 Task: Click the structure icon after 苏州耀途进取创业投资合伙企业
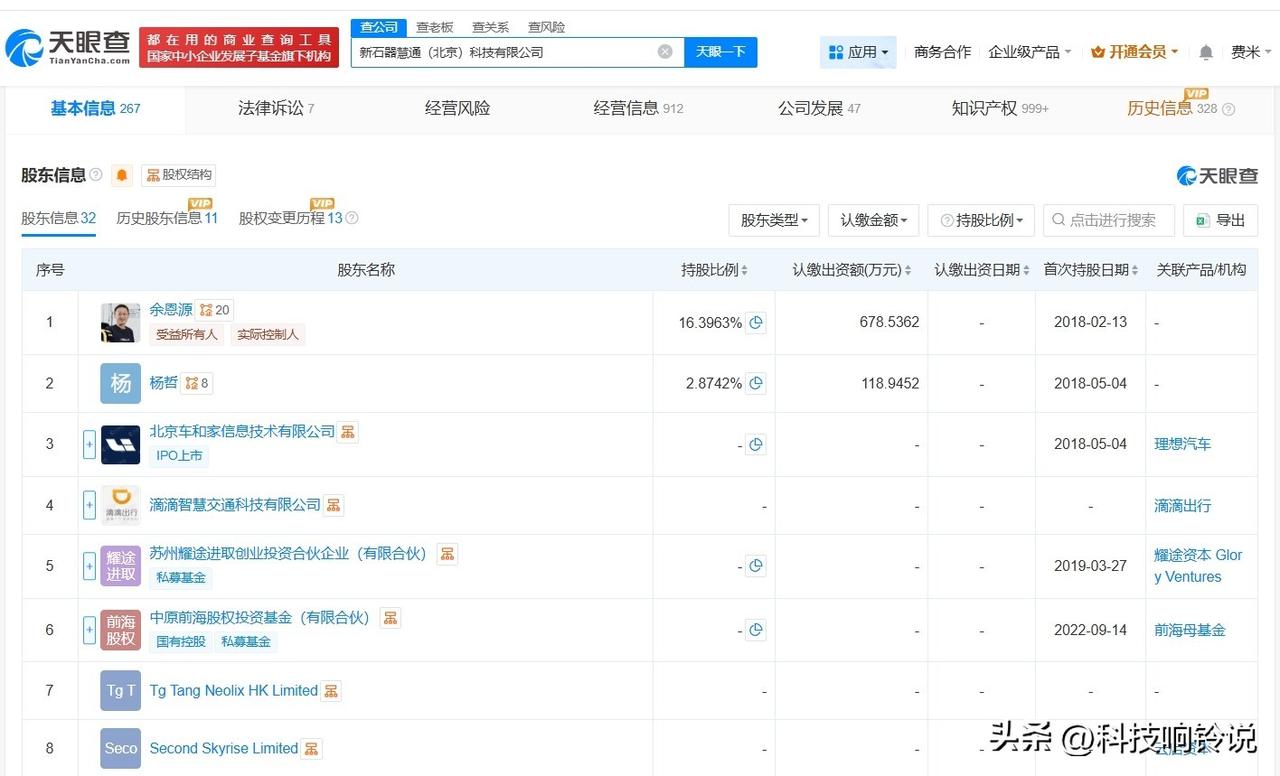pos(447,553)
